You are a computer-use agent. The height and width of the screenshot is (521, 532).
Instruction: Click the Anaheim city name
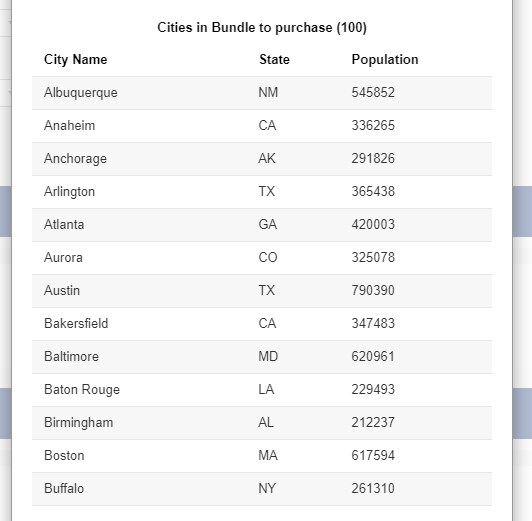(70, 126)
